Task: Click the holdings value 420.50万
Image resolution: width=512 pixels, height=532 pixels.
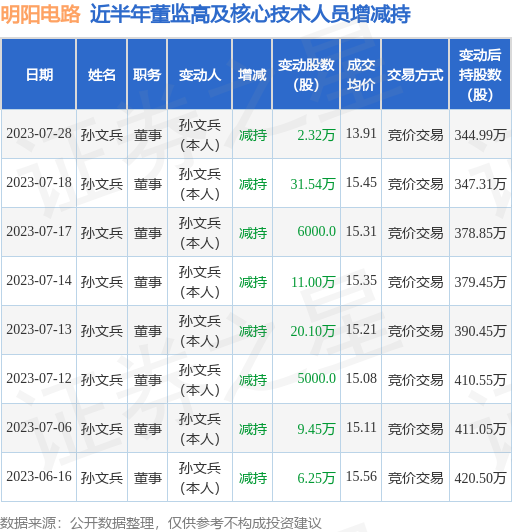Action: [x=480, y=478]
